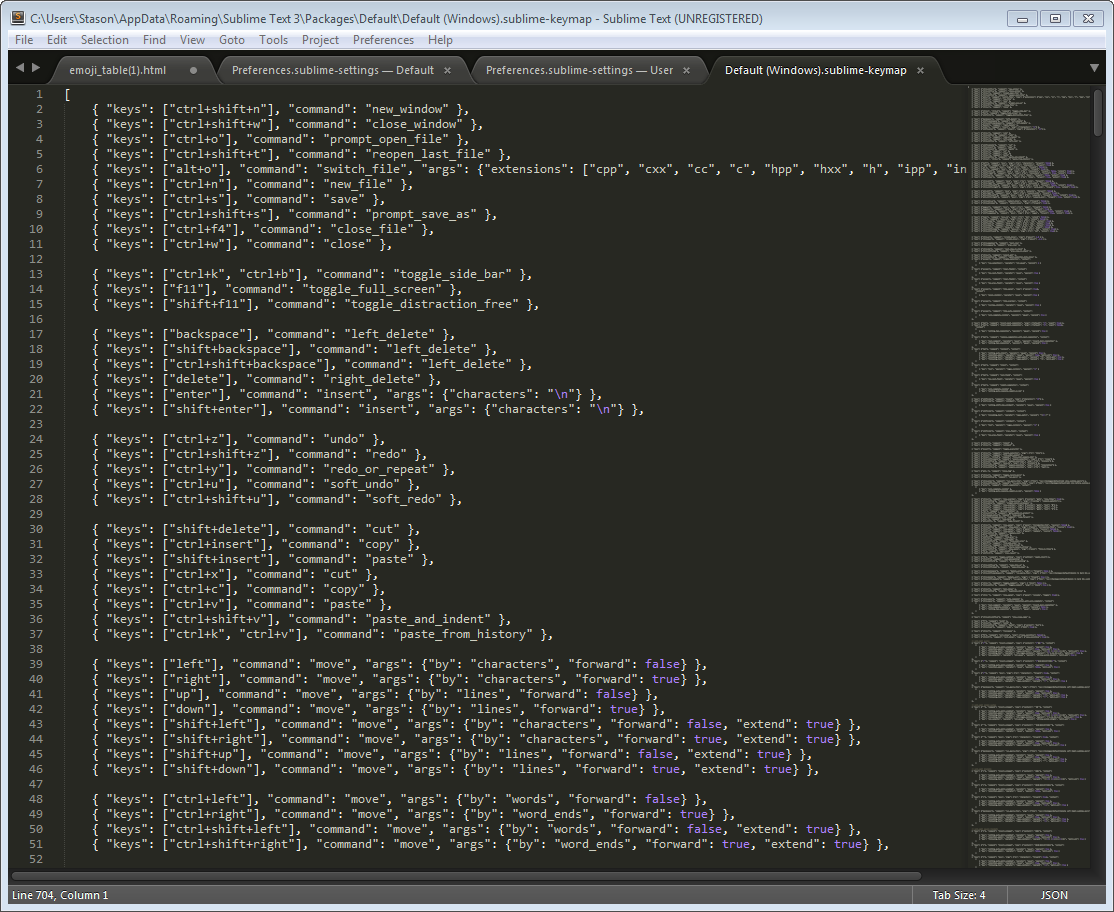Image resolution: width=1114 pixels, height=912 pixels.
Task: Open the Project menu
Action: pos(320,40)
